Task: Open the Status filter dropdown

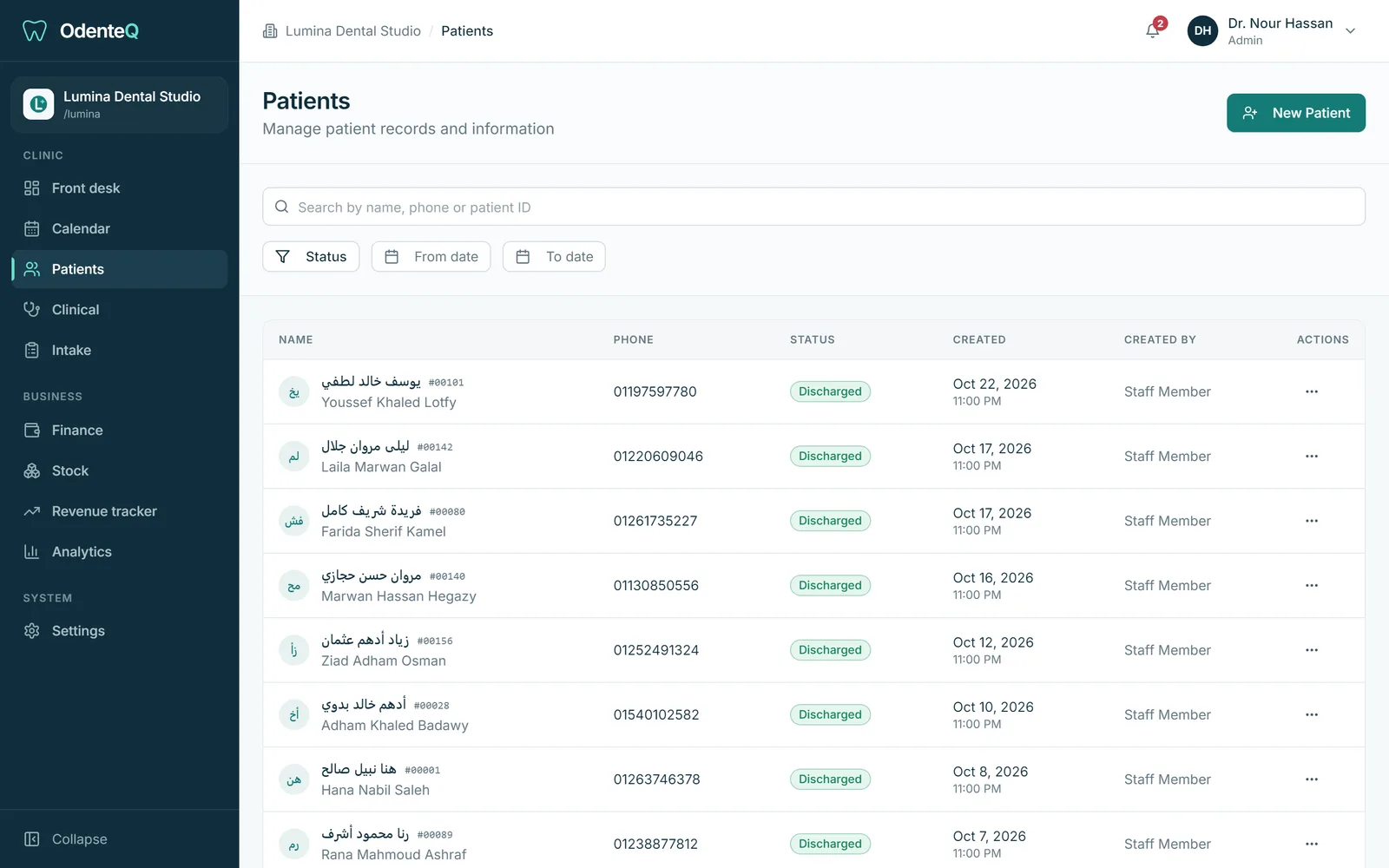Action: [311, 257]
